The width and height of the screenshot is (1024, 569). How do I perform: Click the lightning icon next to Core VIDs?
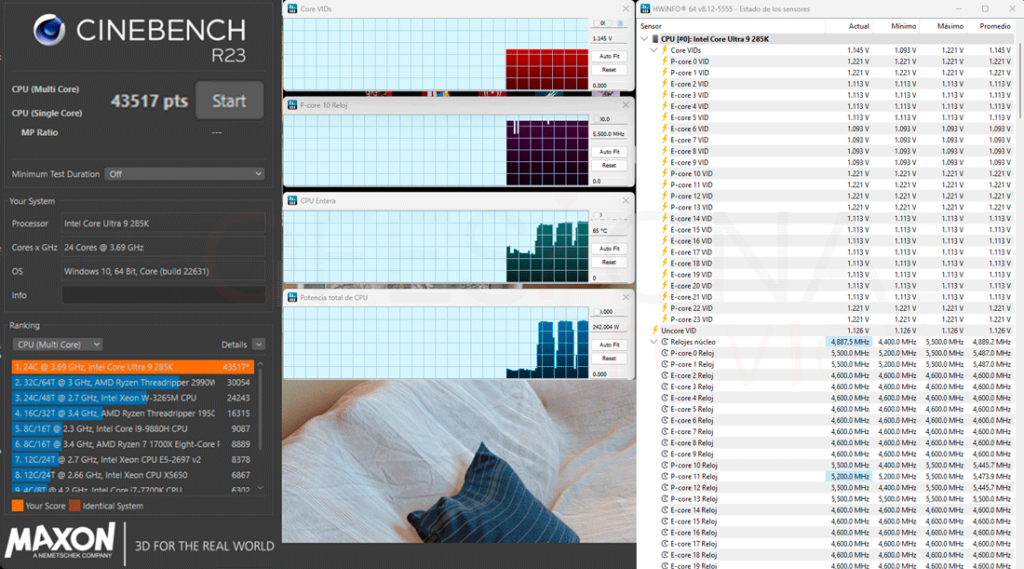pos(665,50)
